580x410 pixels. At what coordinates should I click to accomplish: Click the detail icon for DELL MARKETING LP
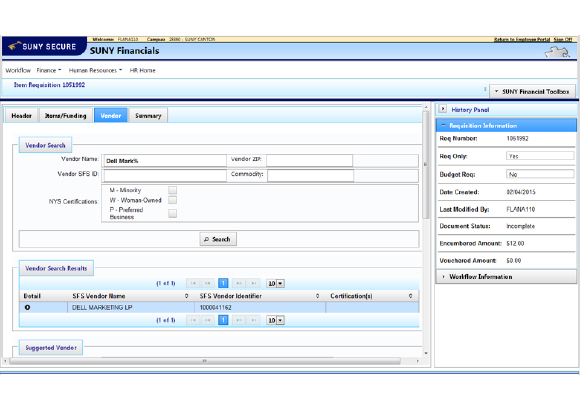click(27, 307)
